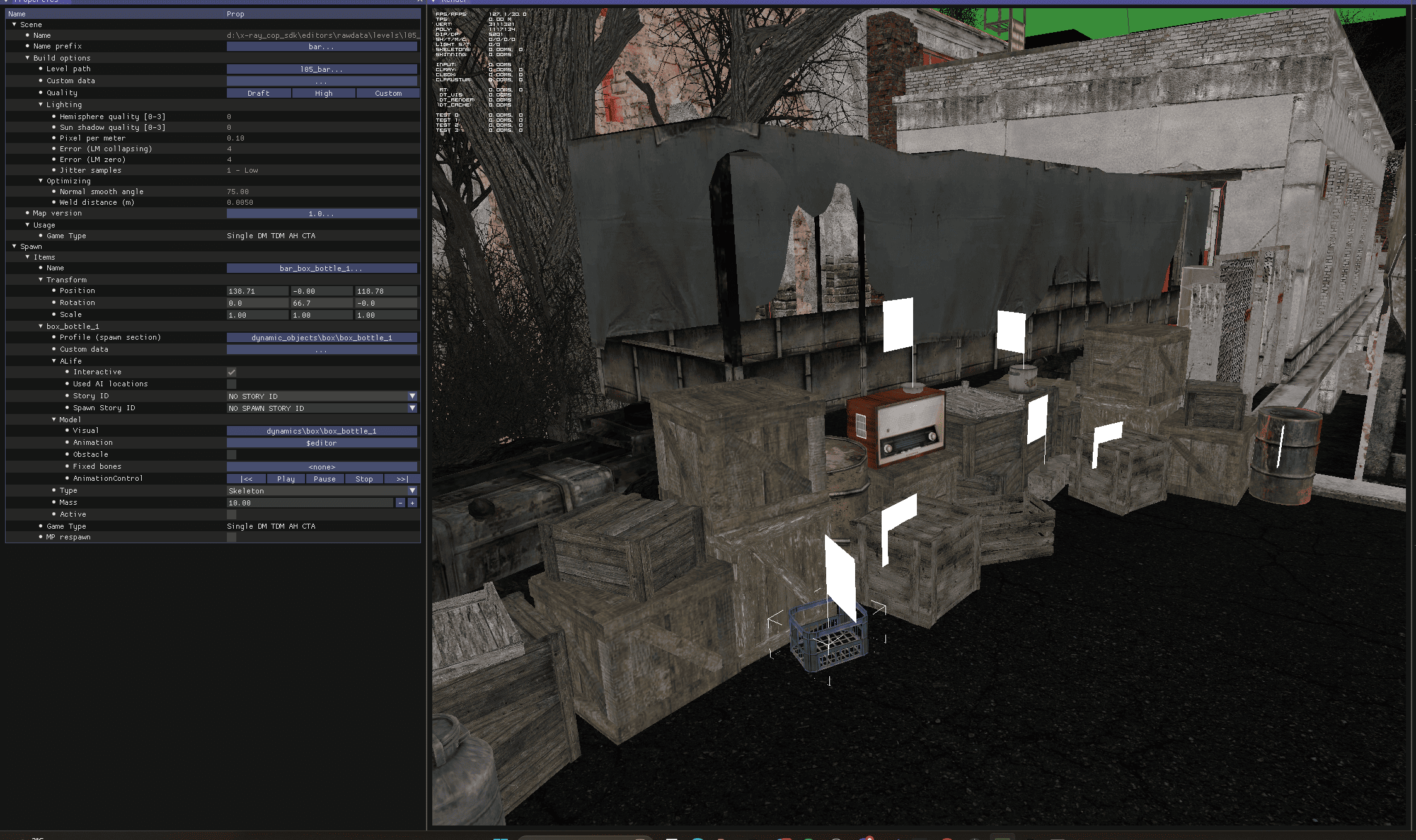Image resolution: width=1416 pixels, height=840 pixels.
Task: Enable the Obstacle checkbox
Action: point(231,455)
